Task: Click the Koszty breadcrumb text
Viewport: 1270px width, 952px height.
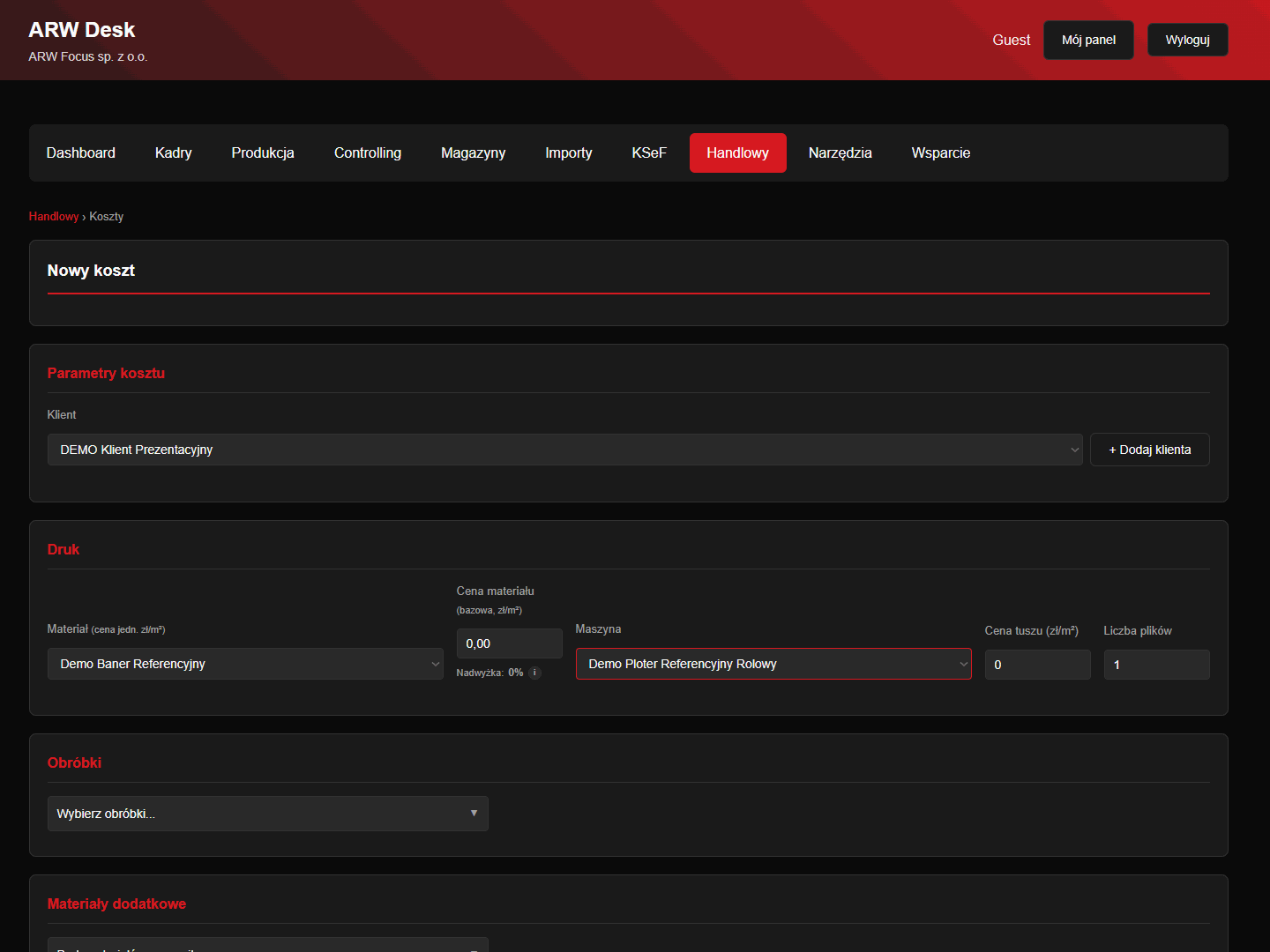Action: [x=107, y=216]
